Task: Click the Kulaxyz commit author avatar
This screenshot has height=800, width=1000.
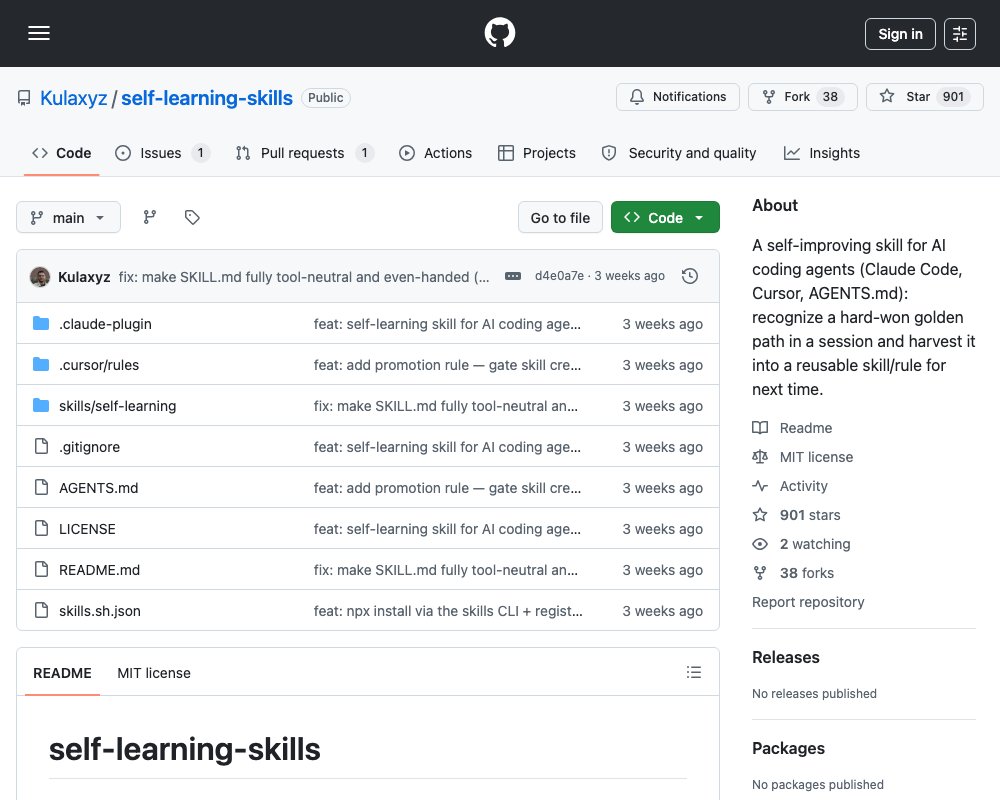Action: click(40, 277)
